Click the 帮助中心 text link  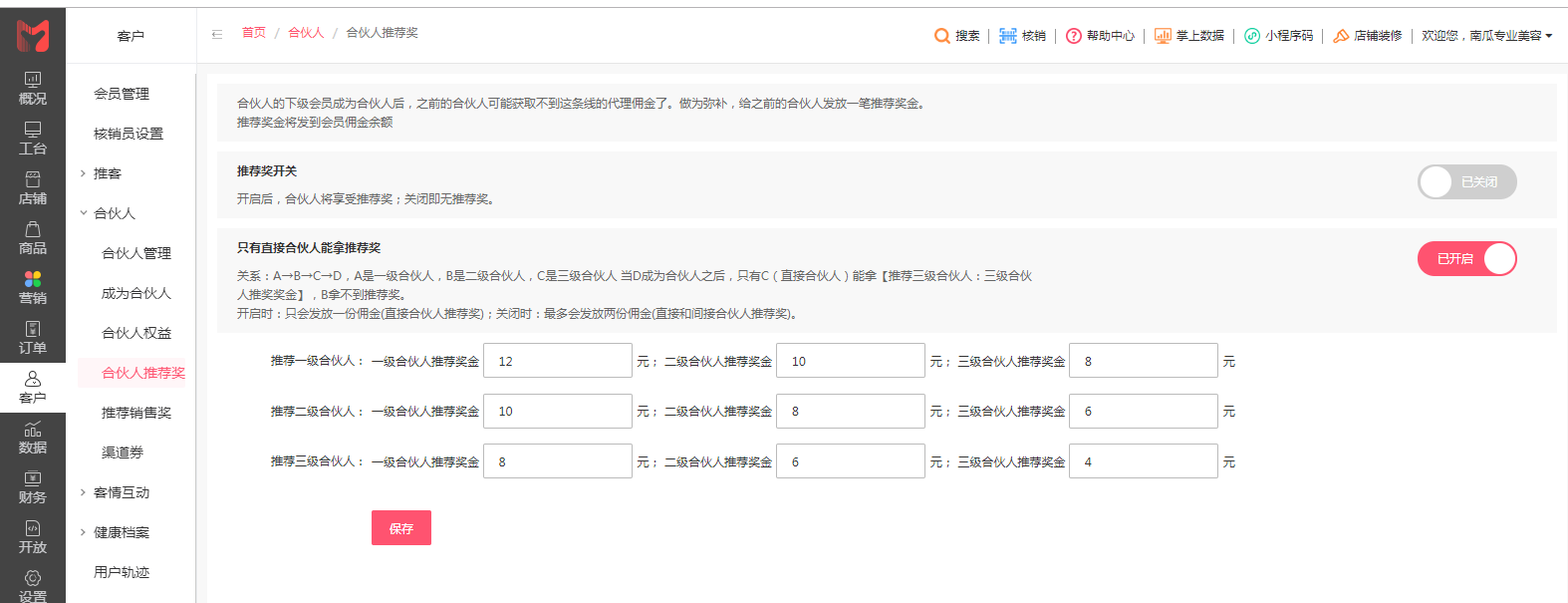click(x=1111, y=36)
